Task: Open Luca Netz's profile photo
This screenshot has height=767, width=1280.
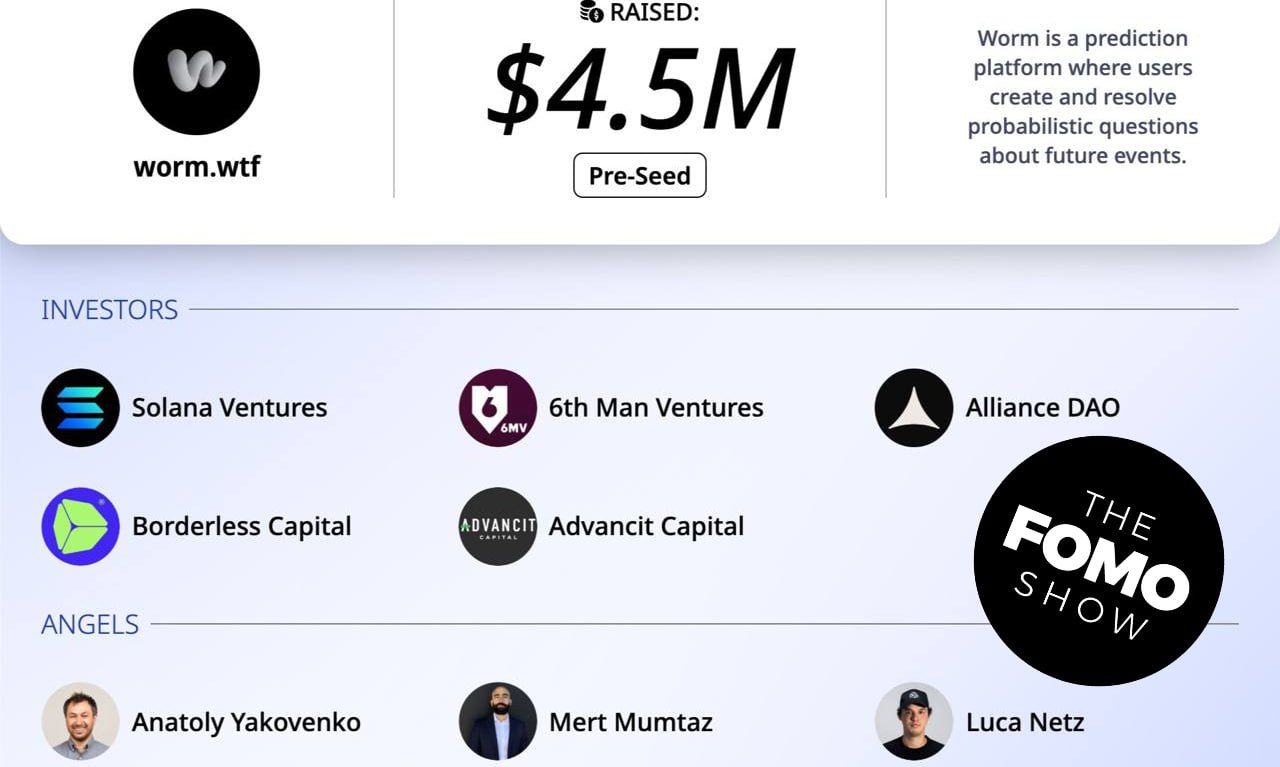Action: [x=913, y=721]
